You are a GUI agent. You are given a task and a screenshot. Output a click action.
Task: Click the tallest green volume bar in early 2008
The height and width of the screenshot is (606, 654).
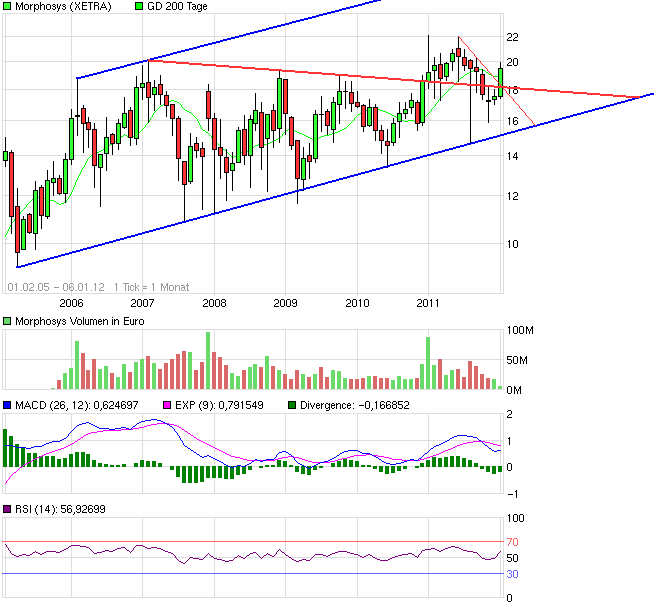[x=208, y=361]
